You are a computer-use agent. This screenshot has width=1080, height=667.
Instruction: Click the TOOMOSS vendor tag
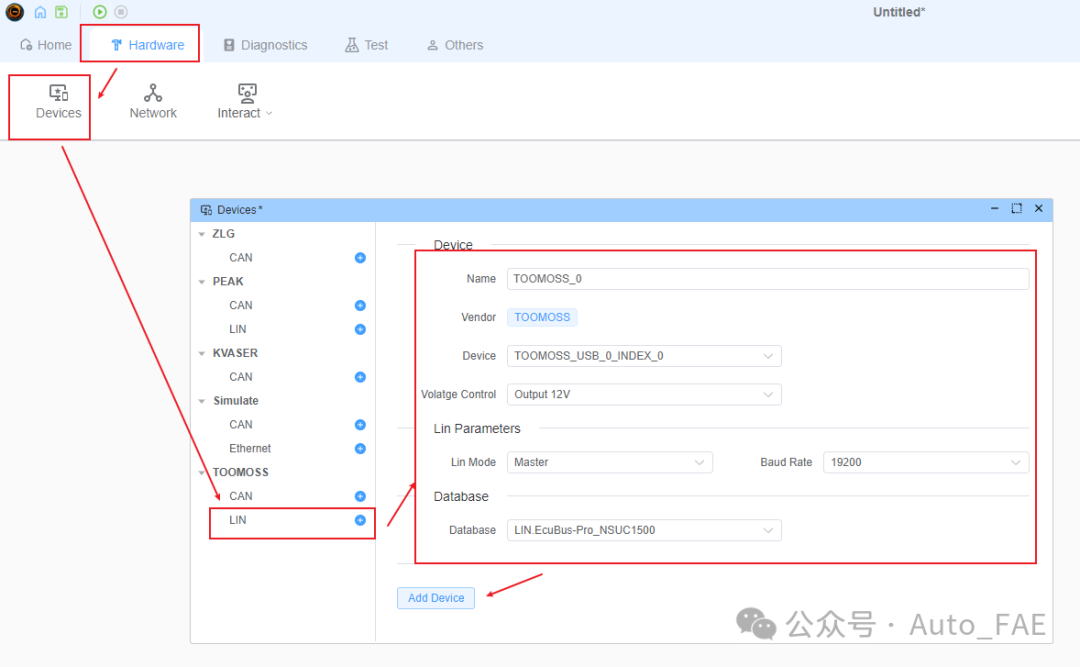(542, 317)
